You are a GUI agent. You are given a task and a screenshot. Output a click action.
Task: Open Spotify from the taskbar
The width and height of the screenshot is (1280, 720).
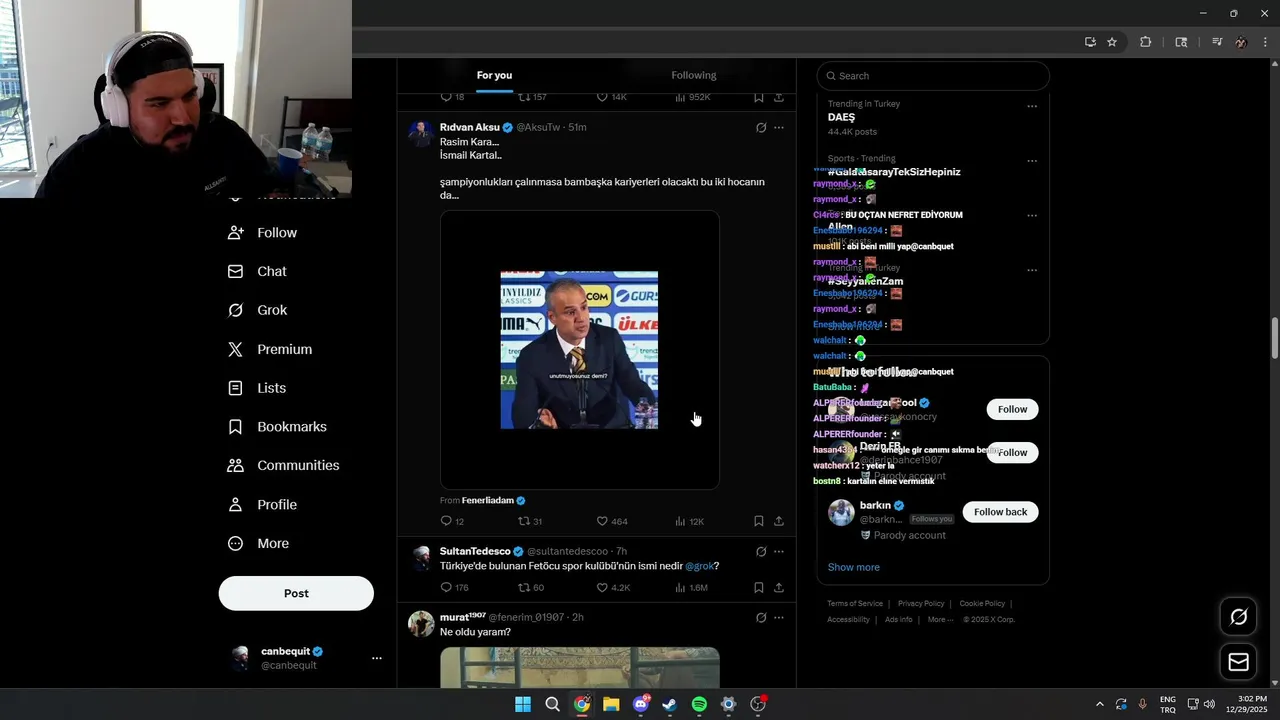click(x=699, y=705)
